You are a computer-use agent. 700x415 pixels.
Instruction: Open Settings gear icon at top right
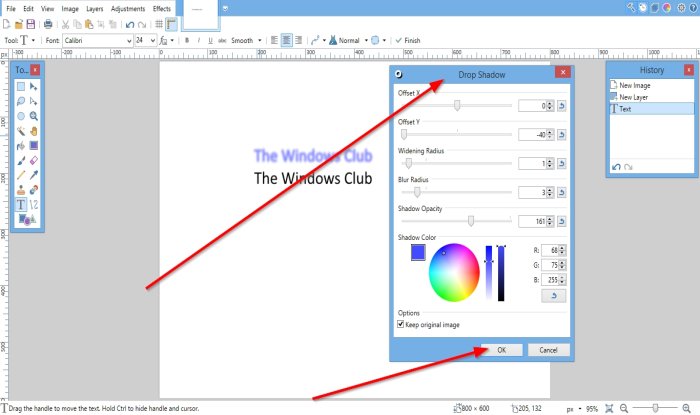(x=681, y=8)
